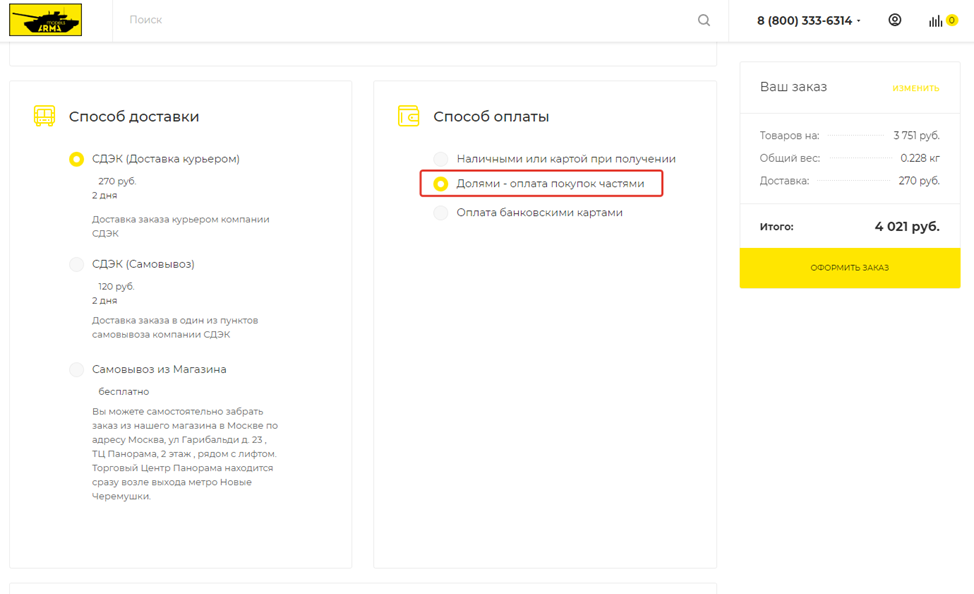Open the user account profile icon
Image resolution: width=974 pixels, height=594 pixels.
(x=895, y=20)
